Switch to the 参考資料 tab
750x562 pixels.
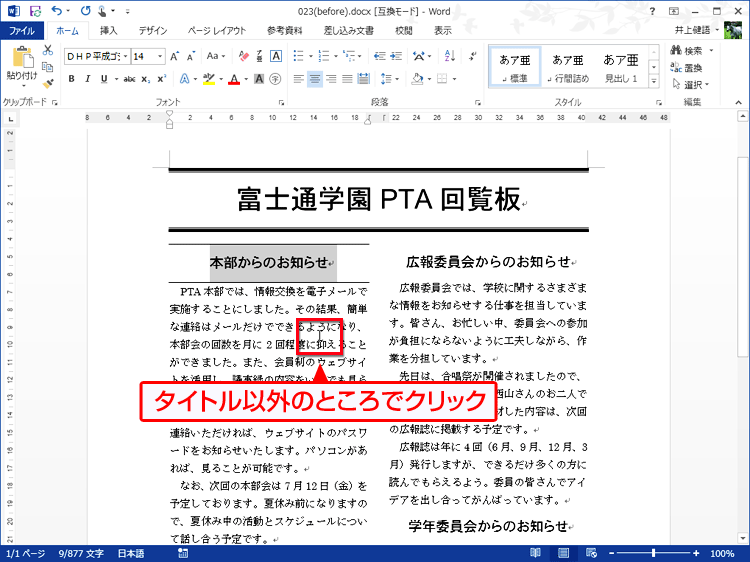(x=285, y=31)
